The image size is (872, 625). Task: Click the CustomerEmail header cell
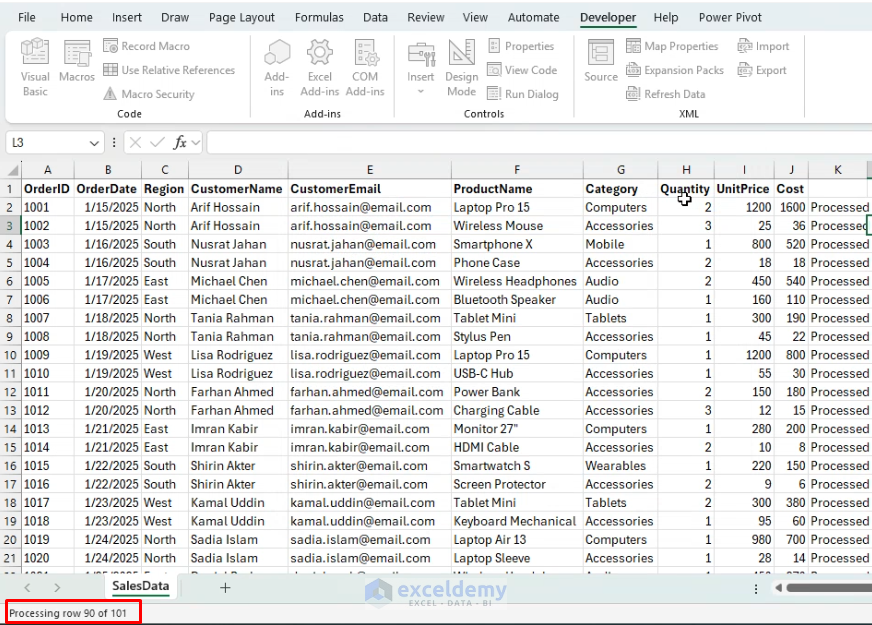tap(369, 189)
